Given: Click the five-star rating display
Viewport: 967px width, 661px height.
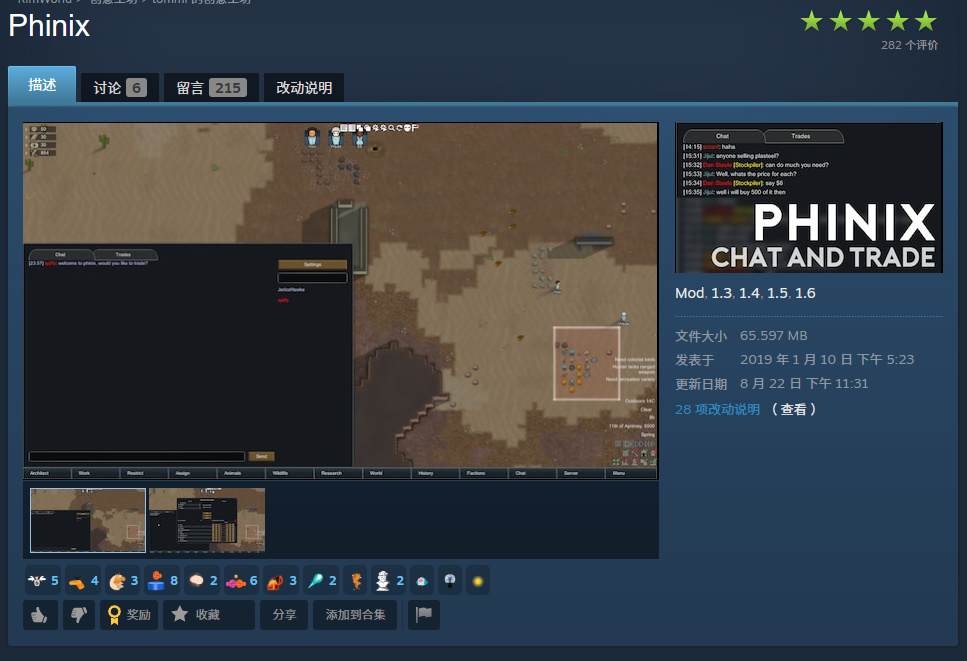Looking at the screenshot, I should (x=869, y=21).
